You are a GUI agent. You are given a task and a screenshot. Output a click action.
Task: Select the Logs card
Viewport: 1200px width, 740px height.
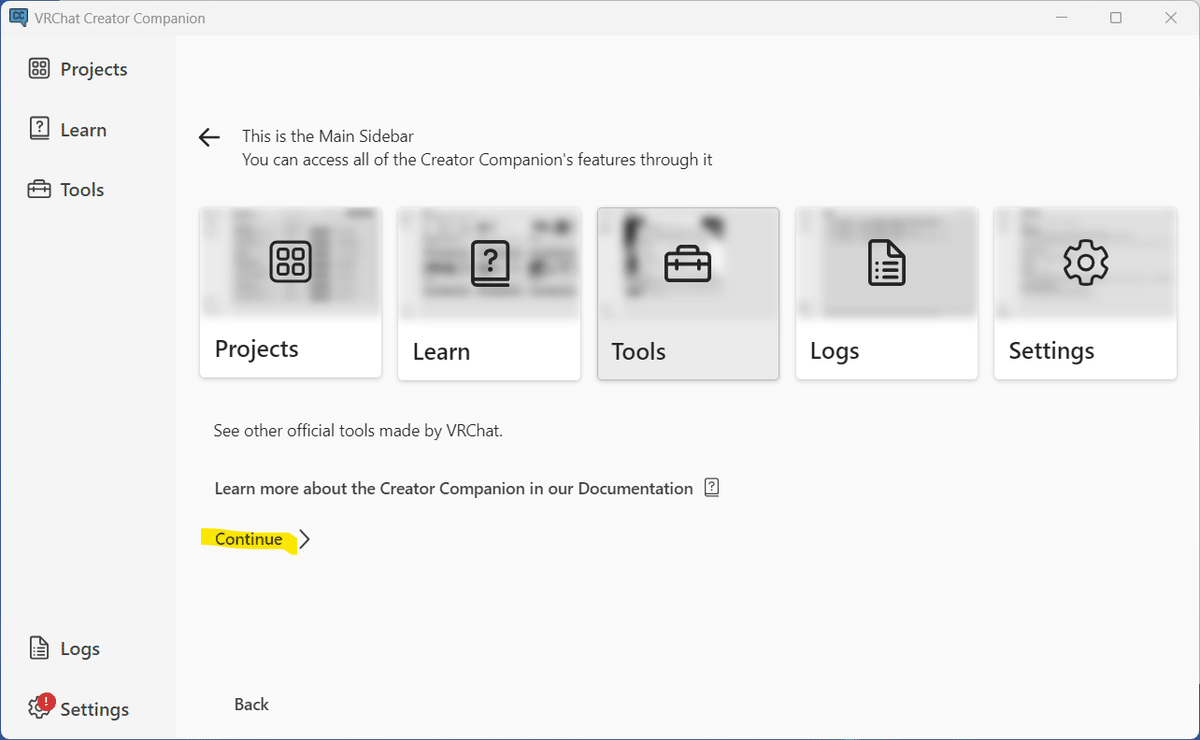[x=887, y=293]
